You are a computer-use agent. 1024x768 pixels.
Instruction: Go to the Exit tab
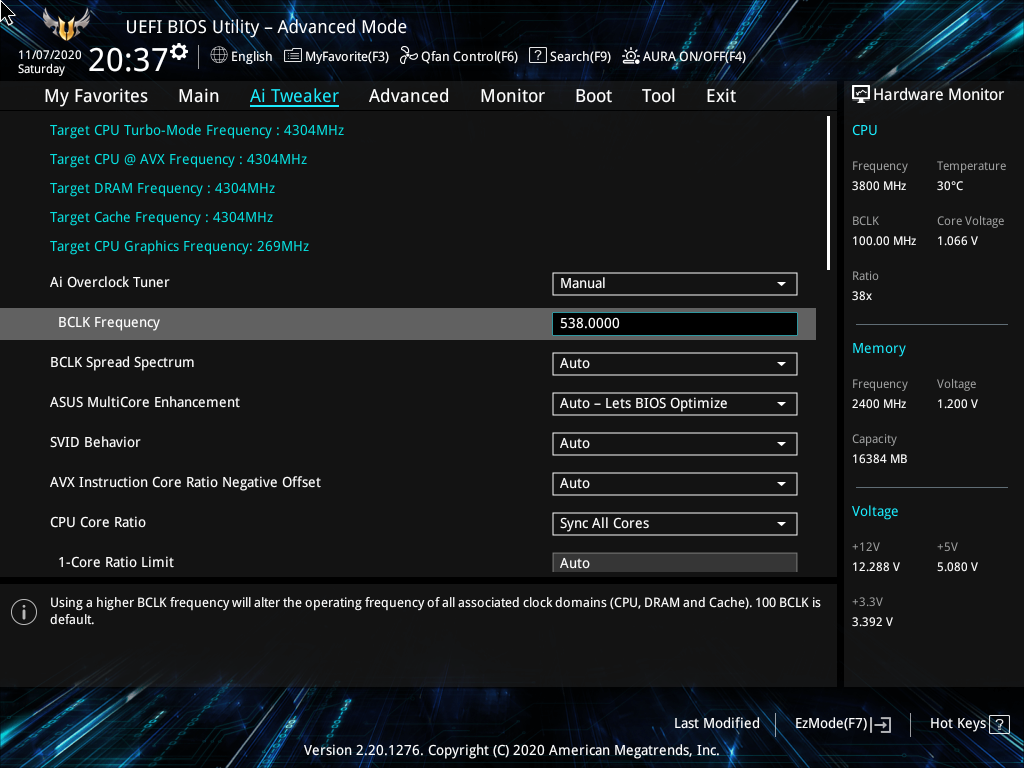coord(721,96)
